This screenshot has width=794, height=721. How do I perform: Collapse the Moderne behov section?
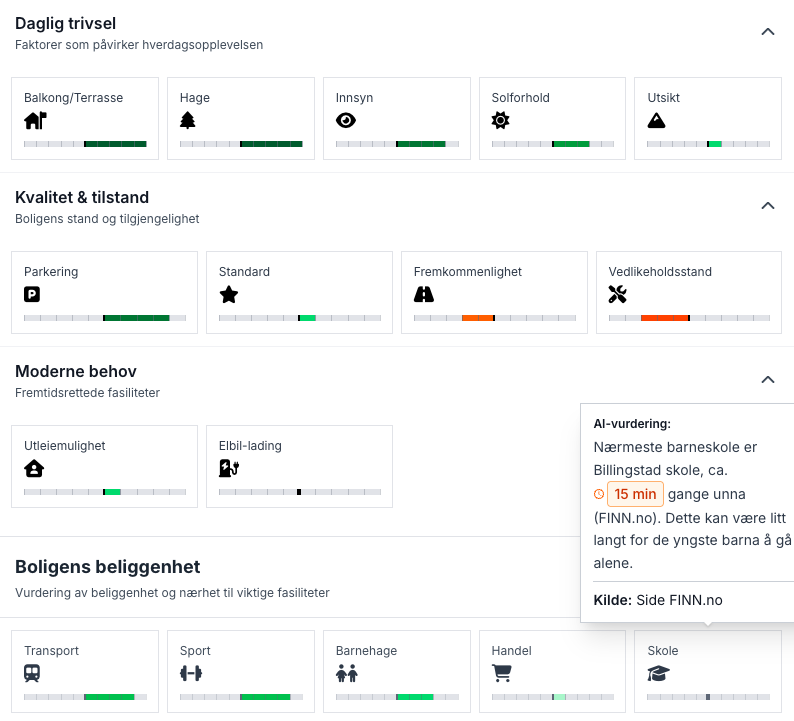click(768, 380)
